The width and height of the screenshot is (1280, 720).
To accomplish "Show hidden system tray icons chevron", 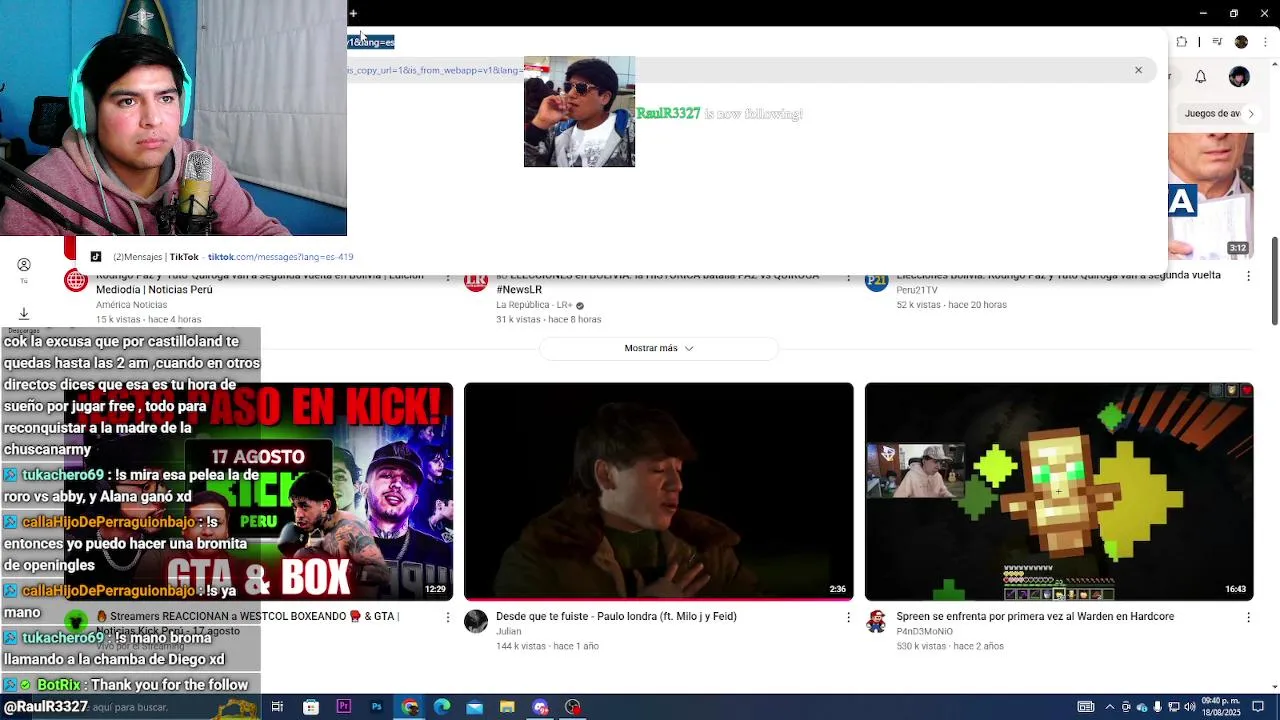I will pos(1110,707).
